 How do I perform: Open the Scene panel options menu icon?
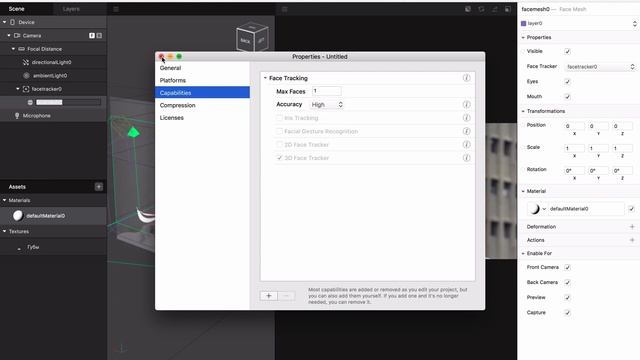tap(116, 9)
